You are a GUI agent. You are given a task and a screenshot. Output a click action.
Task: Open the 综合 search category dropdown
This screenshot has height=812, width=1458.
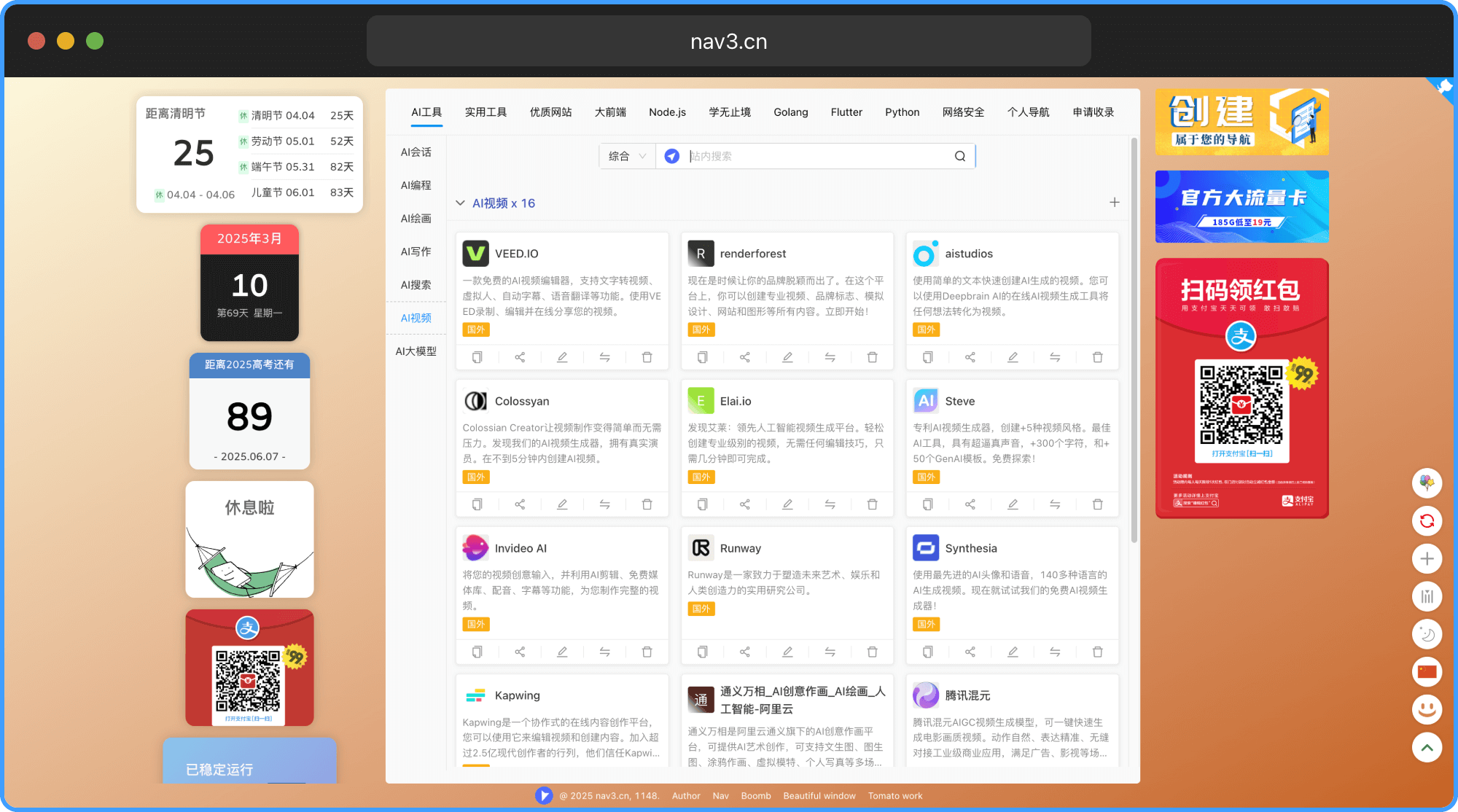click(627, 156)
